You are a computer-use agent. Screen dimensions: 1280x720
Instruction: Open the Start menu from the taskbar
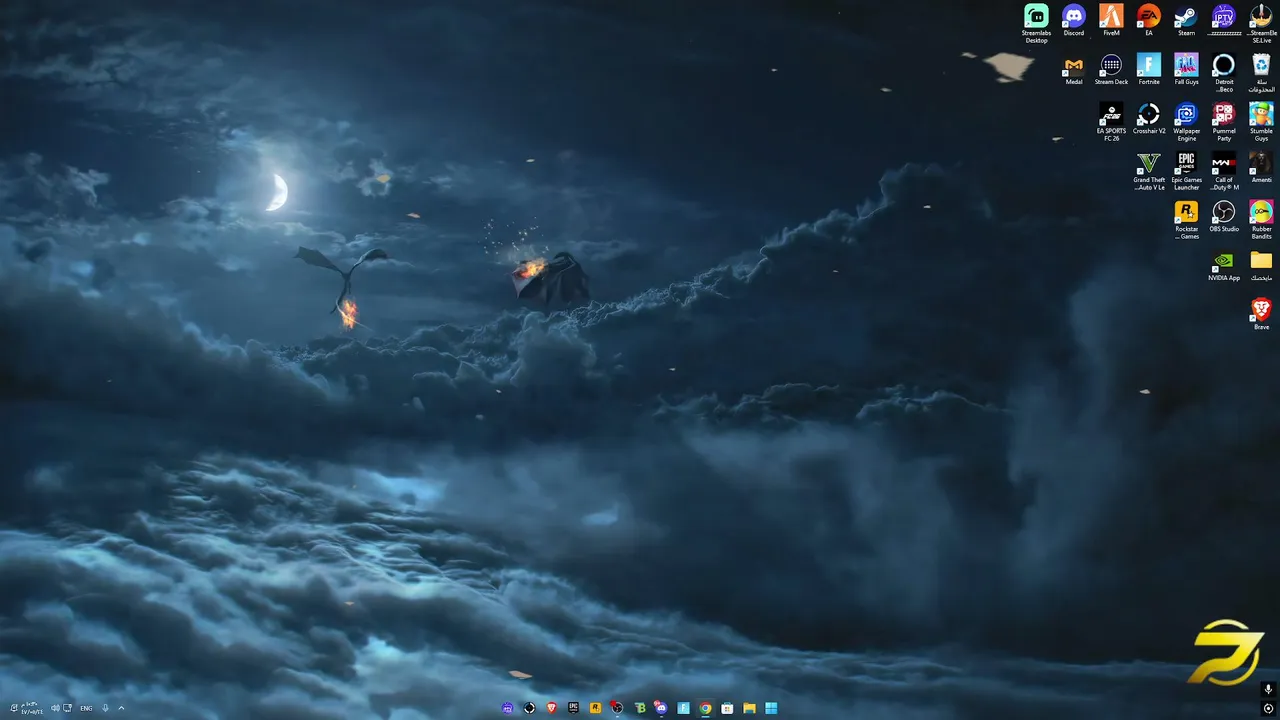point(771,708)
